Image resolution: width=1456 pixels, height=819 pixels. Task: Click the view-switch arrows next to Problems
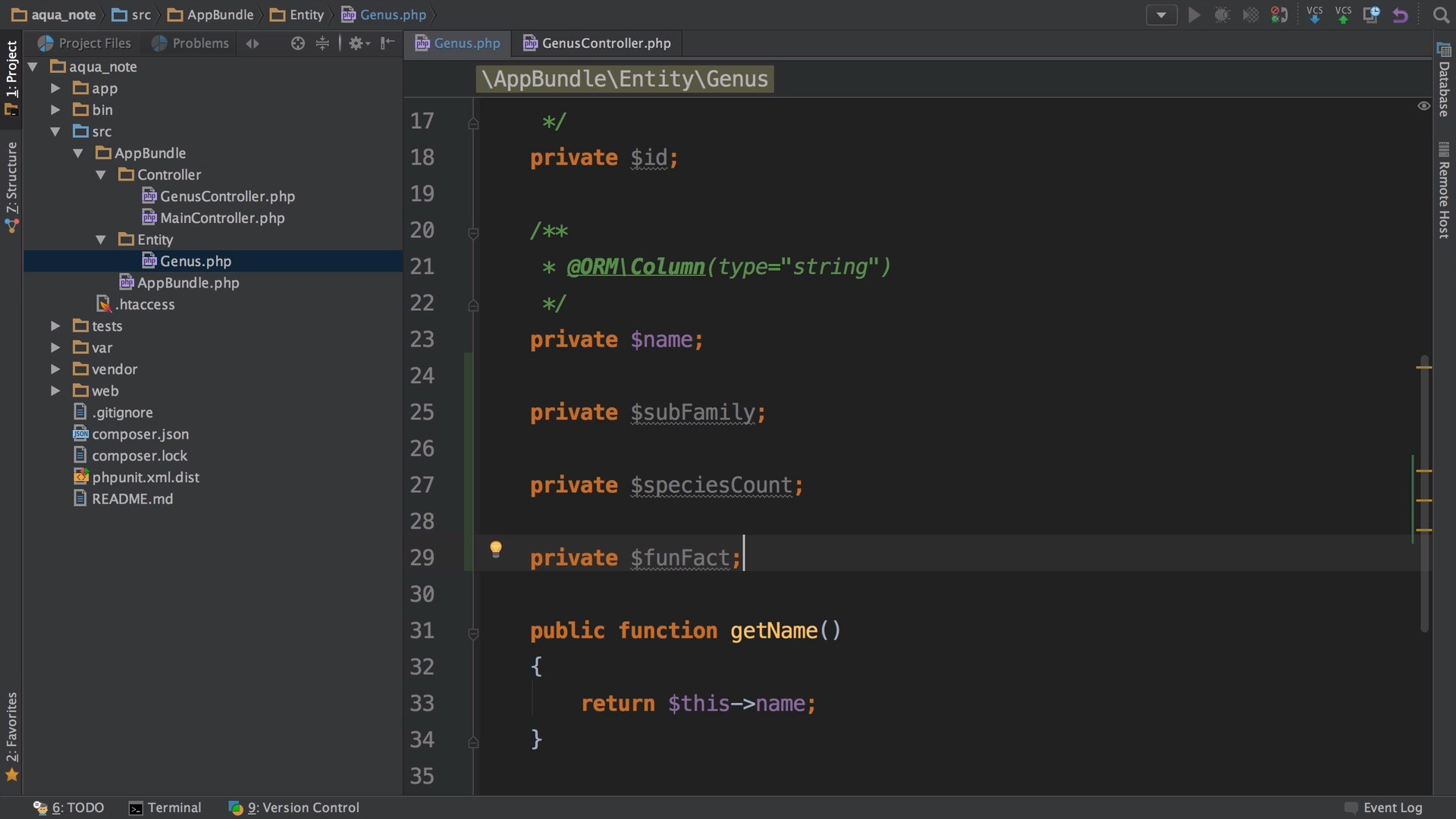[253, 44]
